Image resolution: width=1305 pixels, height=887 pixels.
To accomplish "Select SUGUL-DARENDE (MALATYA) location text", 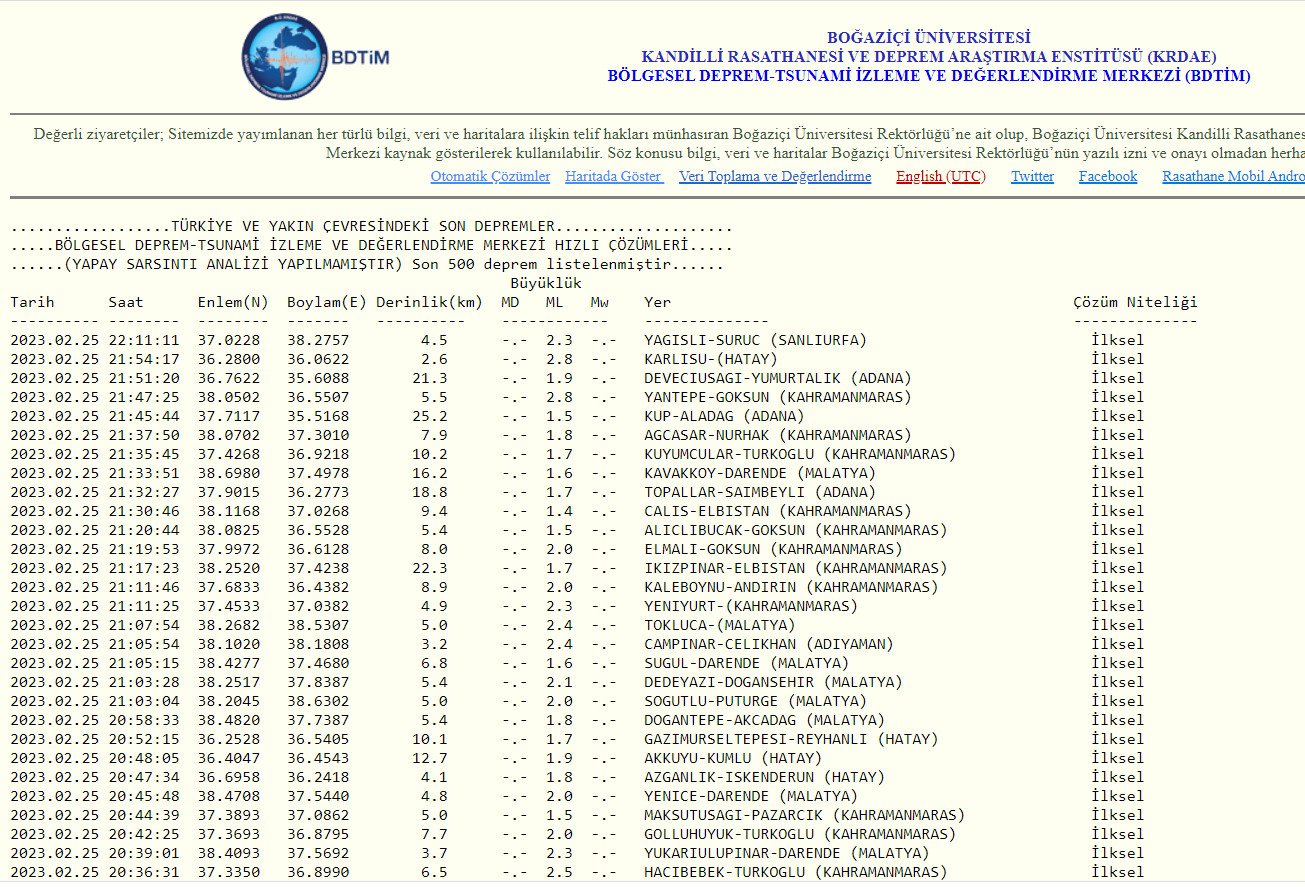I will point(746,663).
